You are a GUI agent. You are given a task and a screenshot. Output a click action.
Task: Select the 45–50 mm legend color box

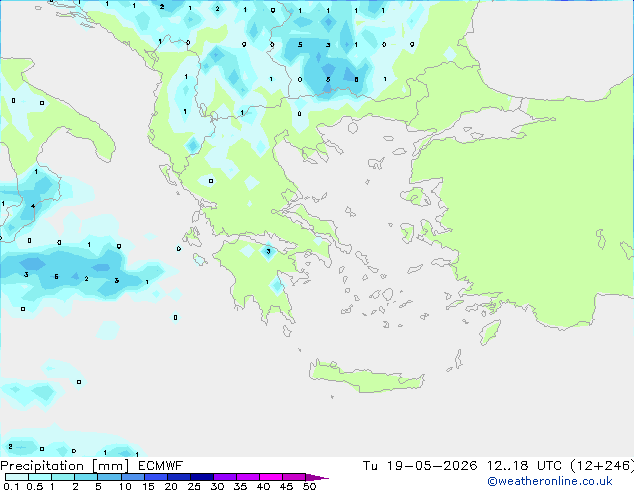click(294, 477)
